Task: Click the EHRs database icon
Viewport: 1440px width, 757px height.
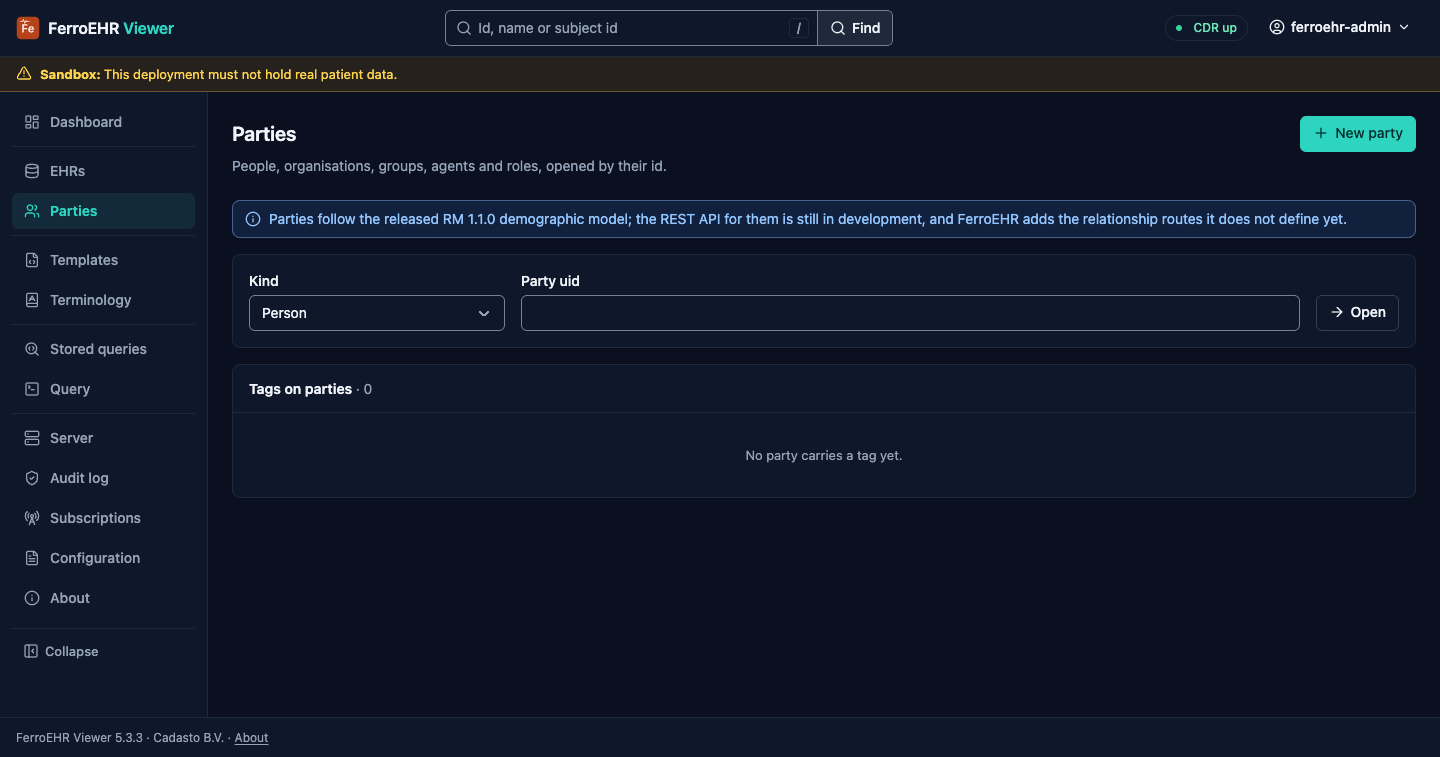Action: 32,171
